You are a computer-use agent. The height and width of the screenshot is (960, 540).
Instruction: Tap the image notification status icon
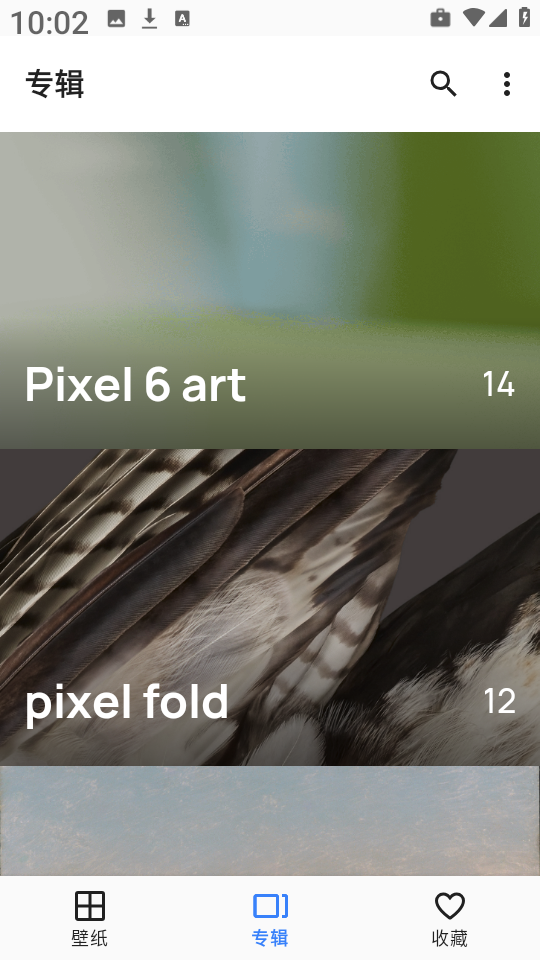[116, 19]
